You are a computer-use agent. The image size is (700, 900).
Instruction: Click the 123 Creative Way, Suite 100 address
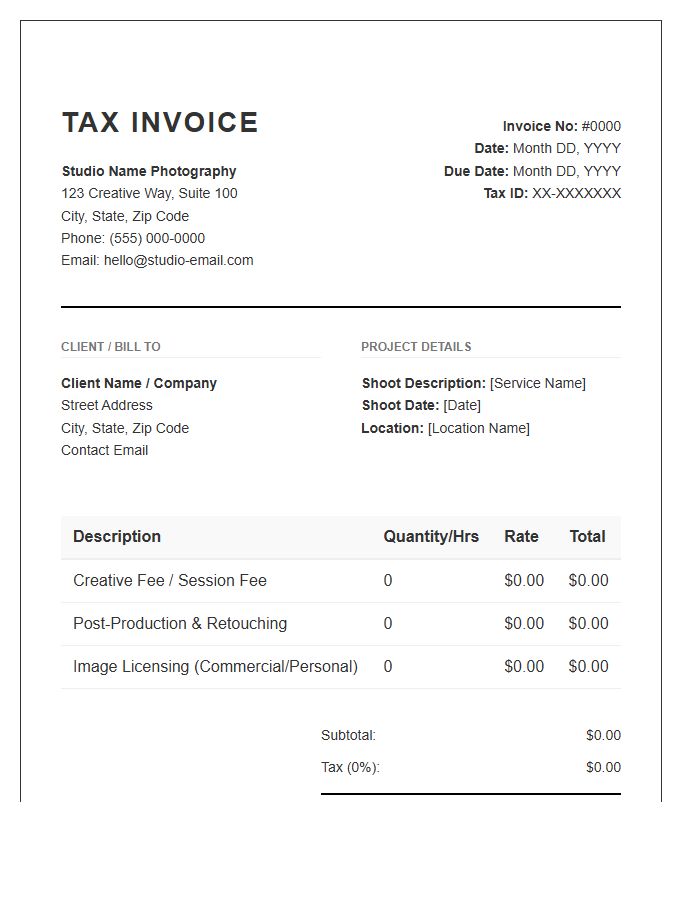[x=149, y=193]
